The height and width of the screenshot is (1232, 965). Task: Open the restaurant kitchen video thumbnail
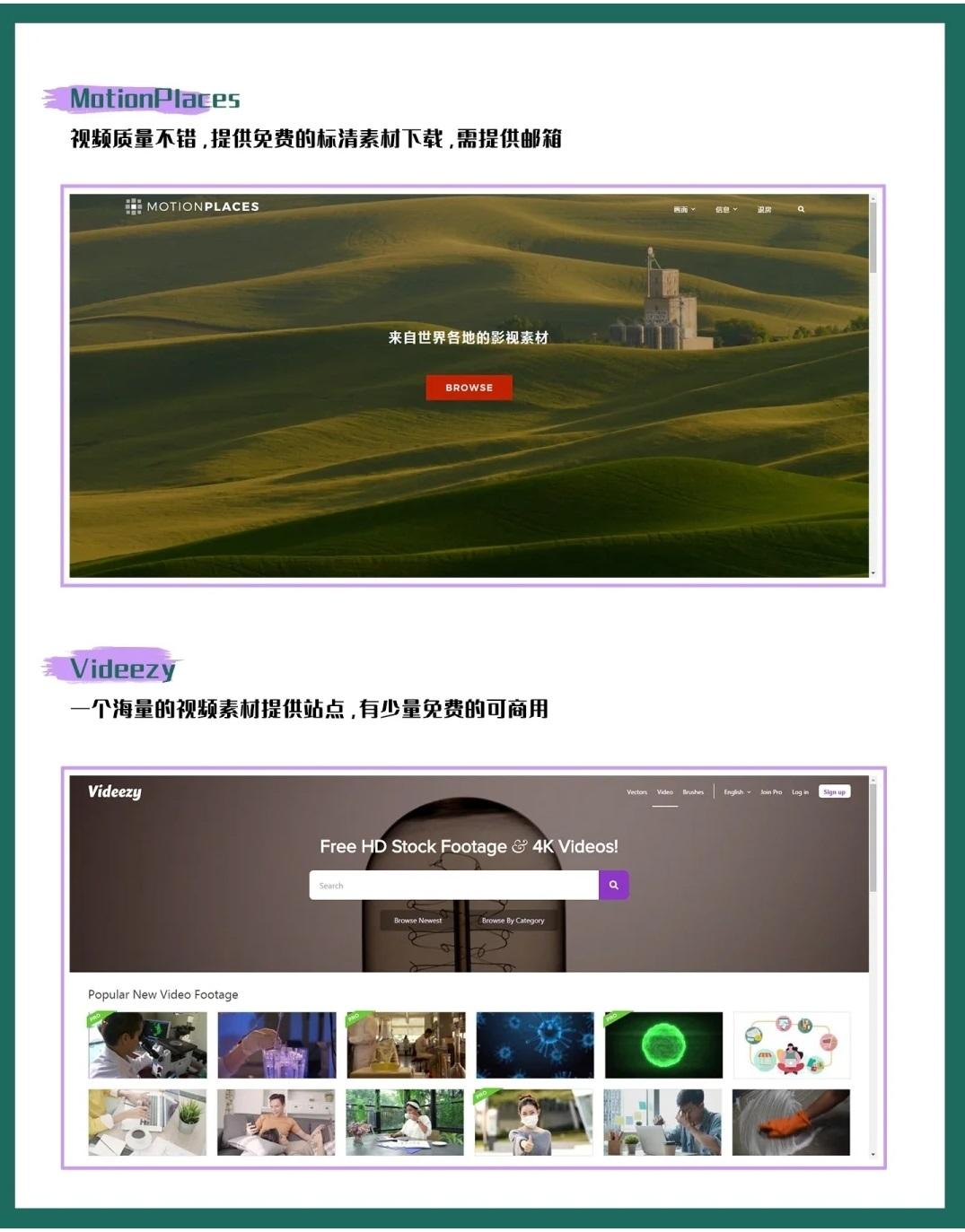pyautogui.click(x=407, y=1045)
